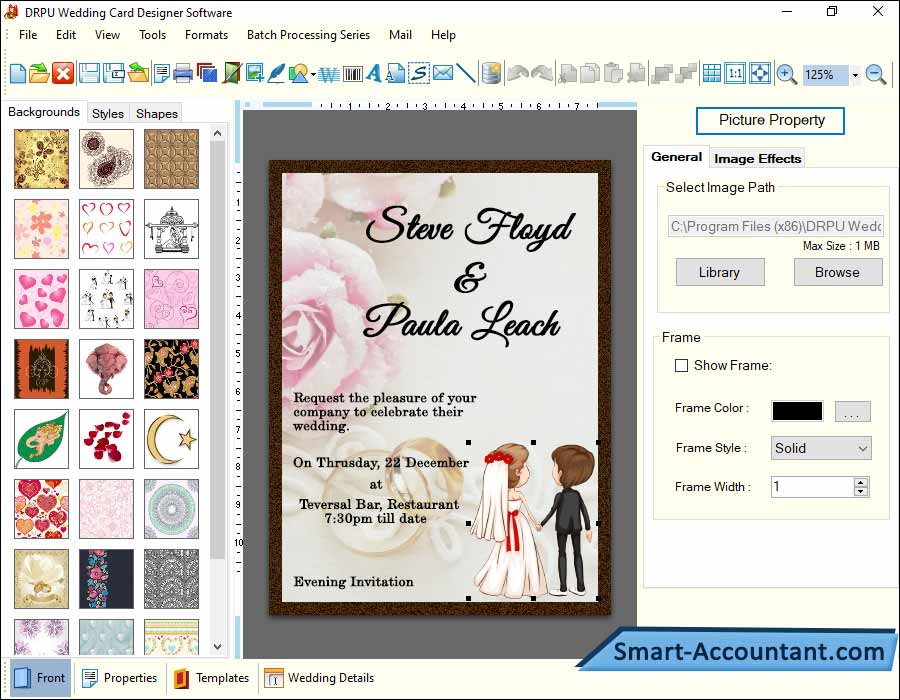Switch to the Shapes tab

(x=157, y=114)
